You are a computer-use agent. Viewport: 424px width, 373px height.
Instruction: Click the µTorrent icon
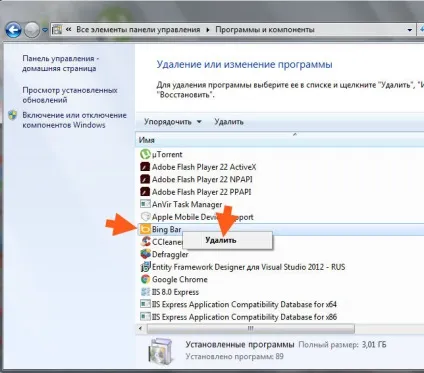145,154
